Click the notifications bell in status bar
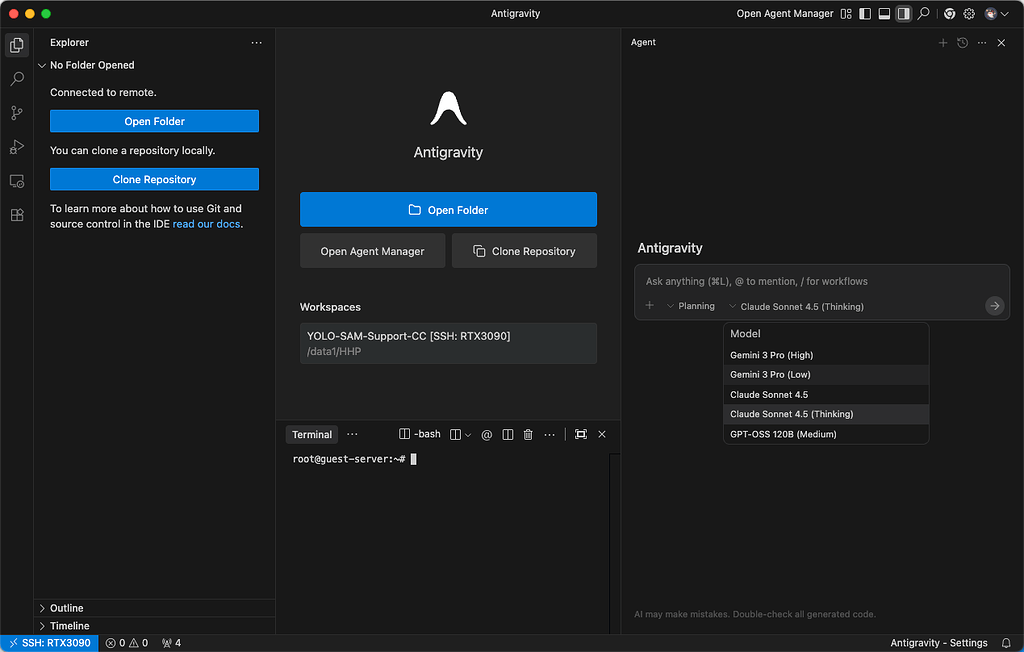 pyautogui.click(x=1006, y=643)
